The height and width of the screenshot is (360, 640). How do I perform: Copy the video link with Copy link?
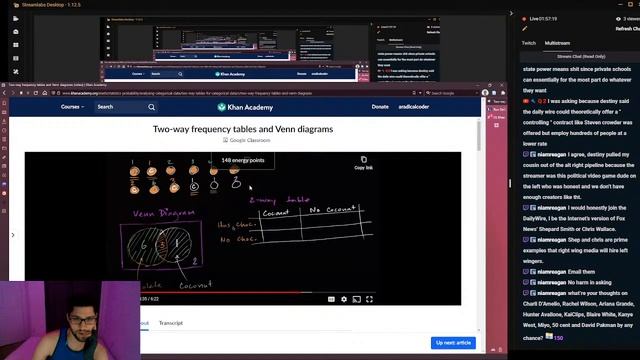pos(363,162)
